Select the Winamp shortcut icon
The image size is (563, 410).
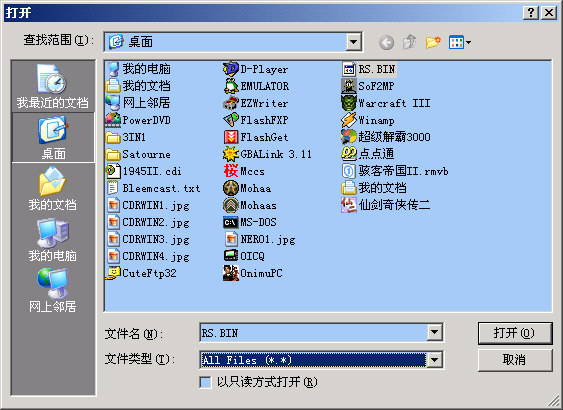[348, 120]
